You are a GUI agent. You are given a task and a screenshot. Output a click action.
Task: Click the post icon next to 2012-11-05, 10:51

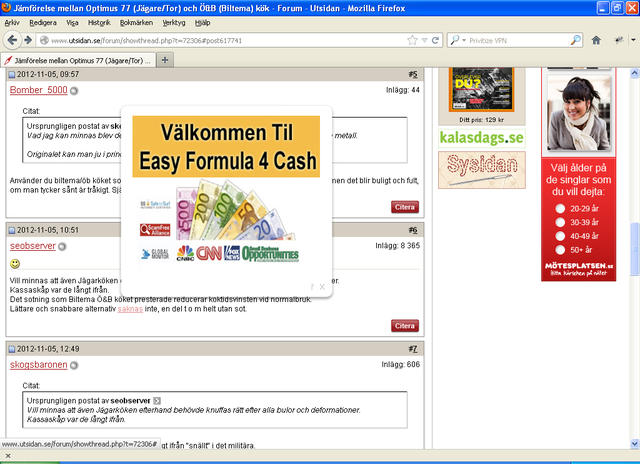coord(12,231)
